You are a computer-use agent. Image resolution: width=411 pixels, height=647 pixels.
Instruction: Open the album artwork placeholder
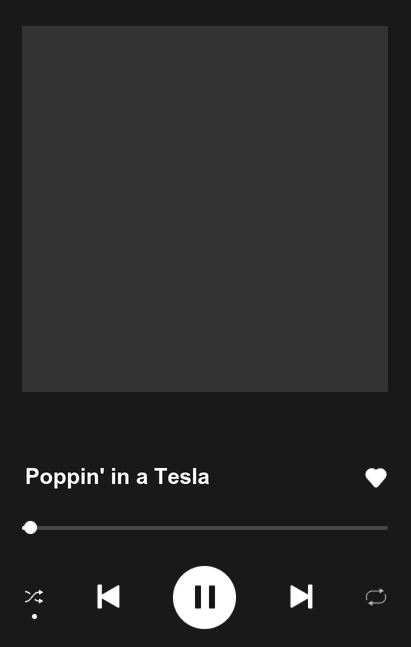click(x=205, y=209)
